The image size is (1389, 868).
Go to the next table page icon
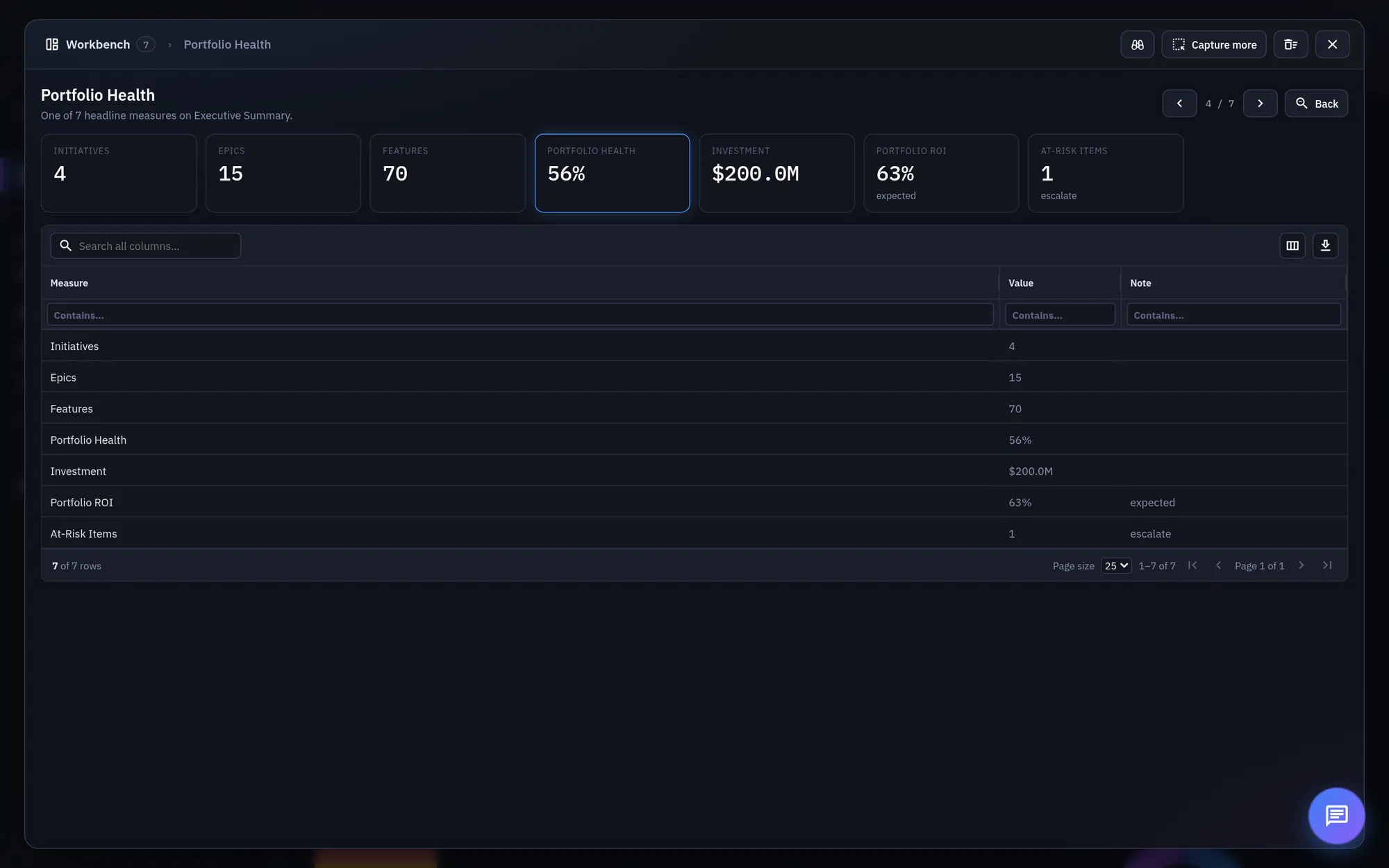[x=1301, y=565]
